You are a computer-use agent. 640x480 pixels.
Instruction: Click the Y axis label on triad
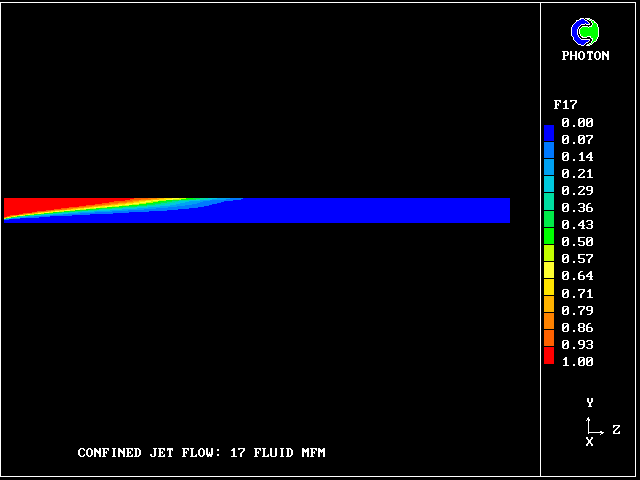[x=590, y=403]
